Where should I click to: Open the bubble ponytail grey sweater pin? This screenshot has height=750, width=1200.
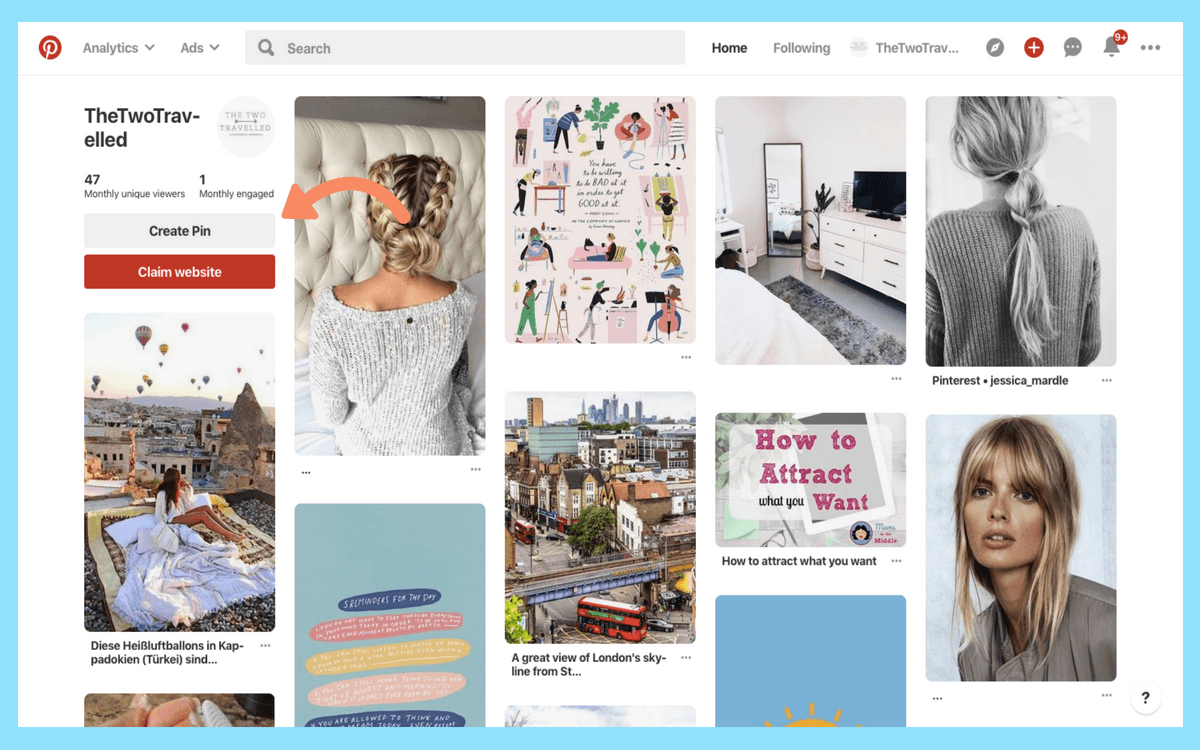coord(1021,231)
